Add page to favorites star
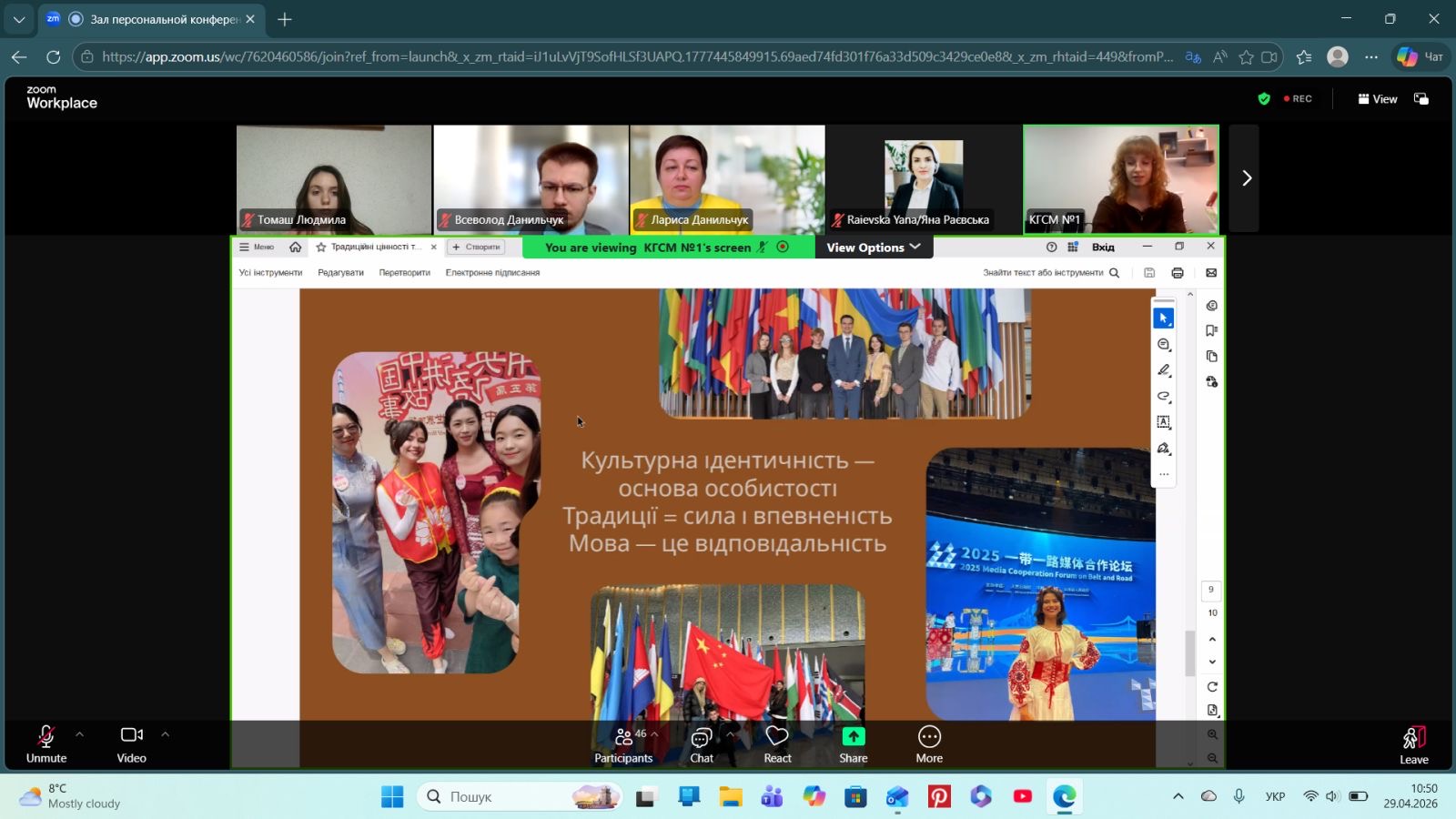Image resolution: width=1456 pixels, height=819 pixels. tap(1246, 57)
